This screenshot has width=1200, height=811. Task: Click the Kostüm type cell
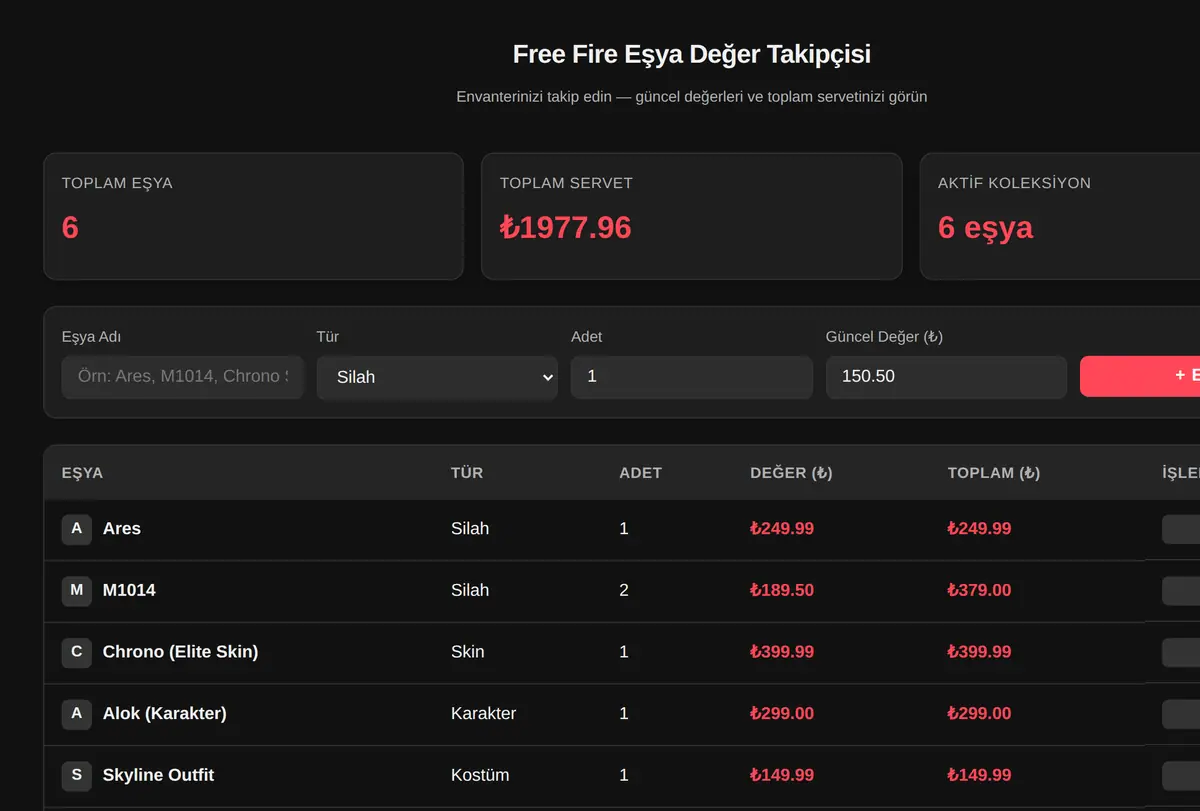coord(480,775)
